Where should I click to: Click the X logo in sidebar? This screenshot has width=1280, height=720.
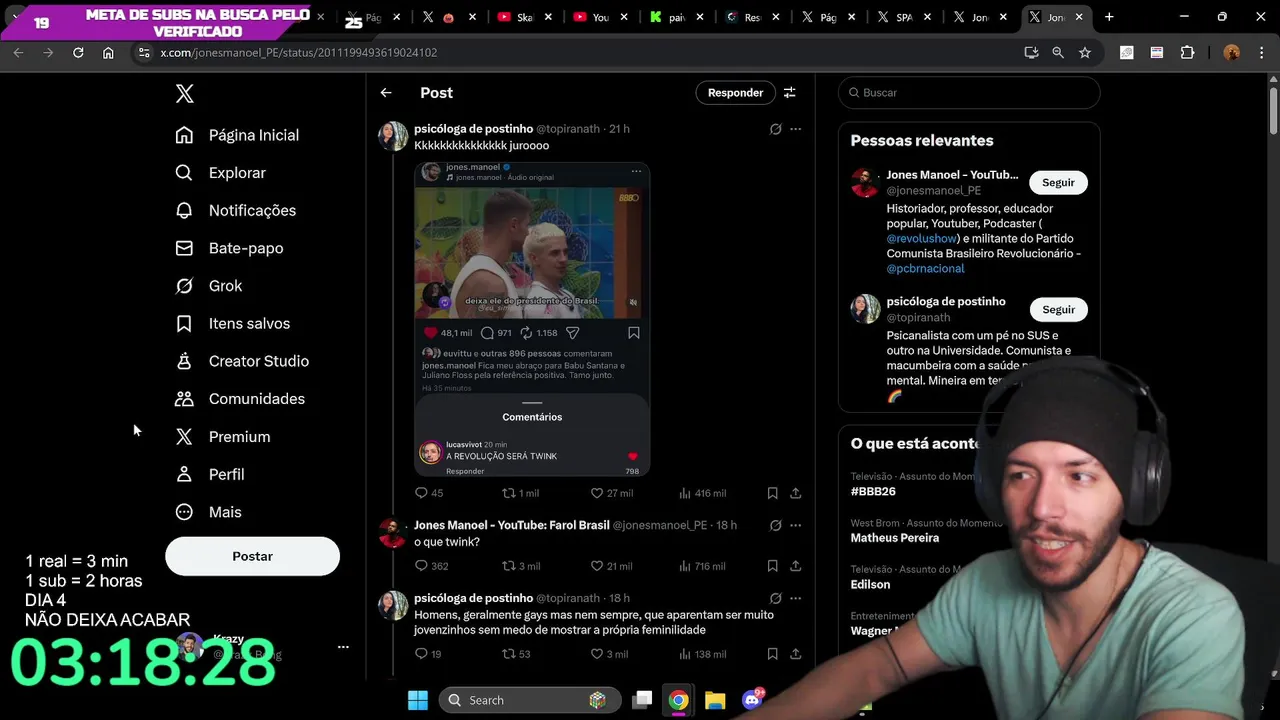point(184,94)
